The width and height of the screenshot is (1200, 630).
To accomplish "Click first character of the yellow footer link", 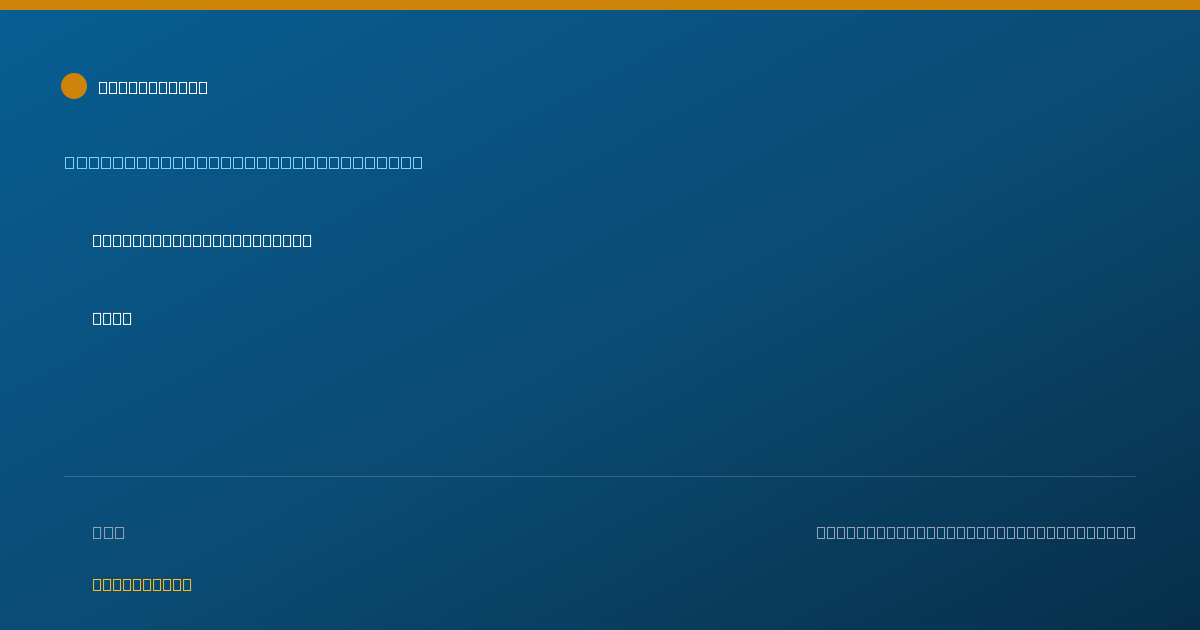I will 98,584.
